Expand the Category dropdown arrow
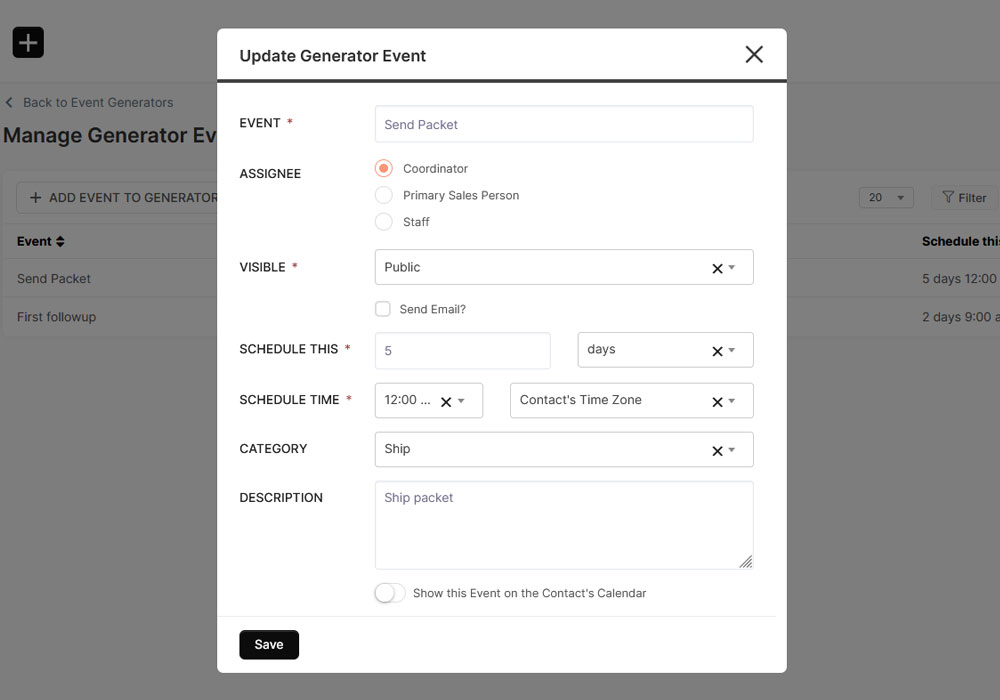This screenshot has height=700, width=1000. point(732,450)
